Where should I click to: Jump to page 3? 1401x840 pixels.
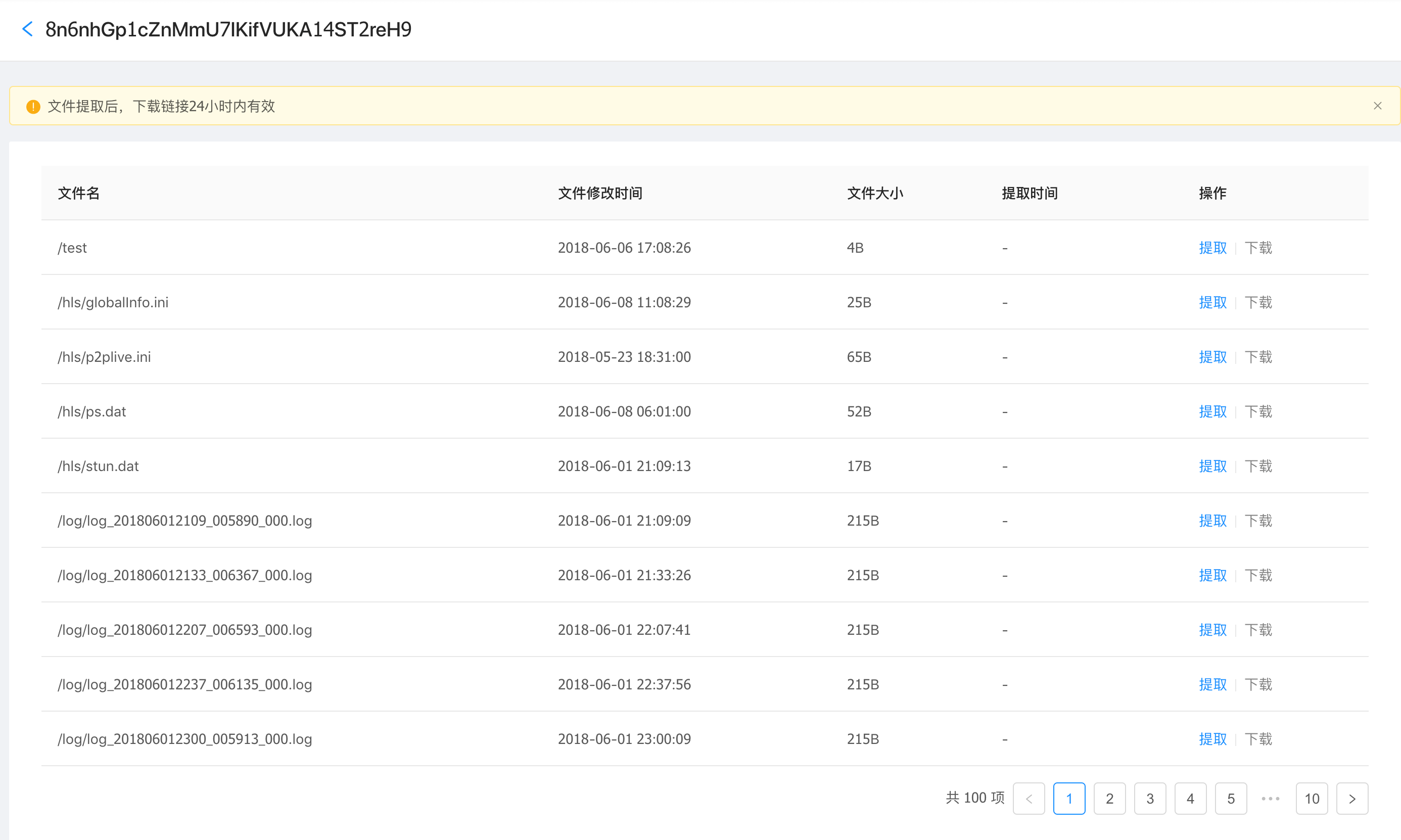click(1150, 799)
